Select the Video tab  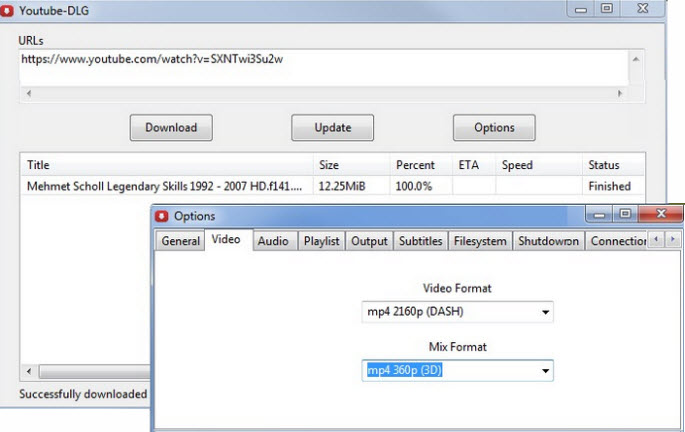(x=226, y=239)
